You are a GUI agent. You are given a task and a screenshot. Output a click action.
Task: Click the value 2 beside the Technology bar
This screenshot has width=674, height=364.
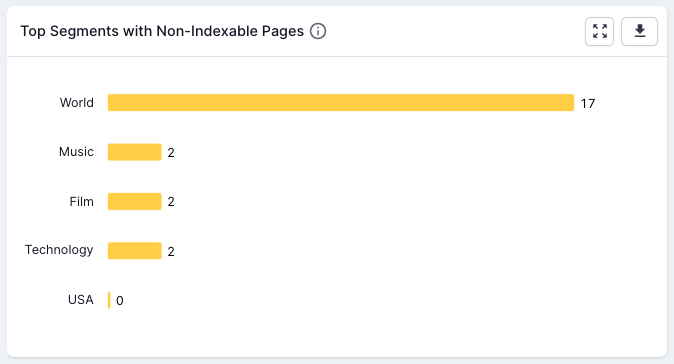tap(171, 251)
